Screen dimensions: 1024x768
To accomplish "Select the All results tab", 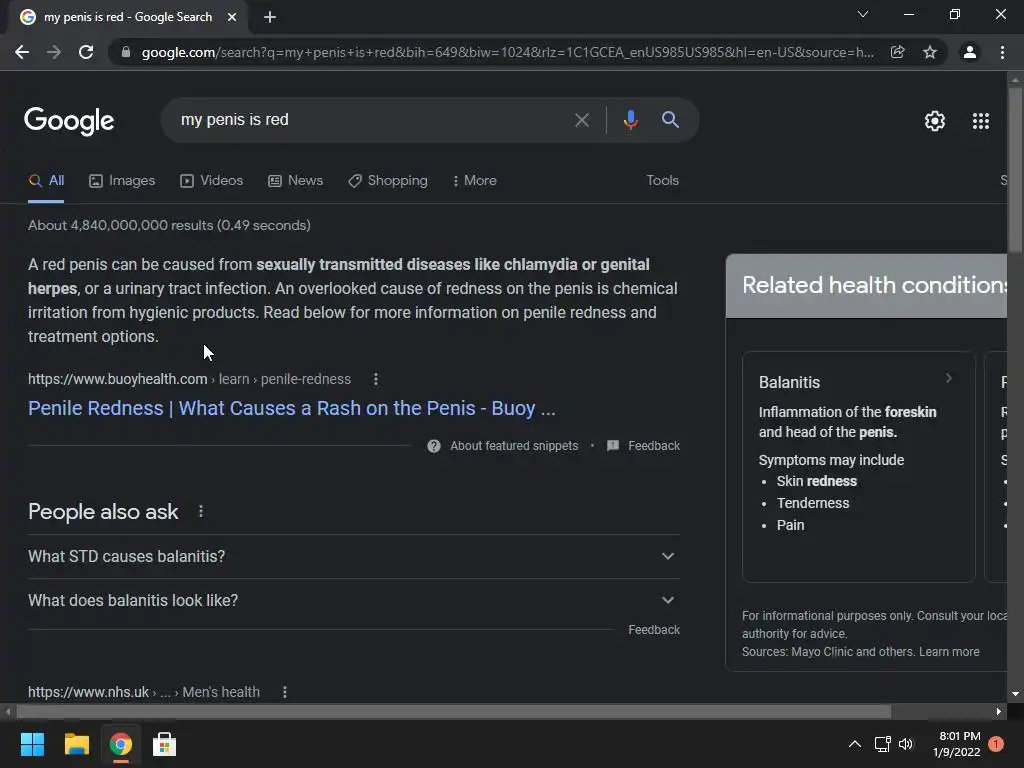I will tap(46, 181).
